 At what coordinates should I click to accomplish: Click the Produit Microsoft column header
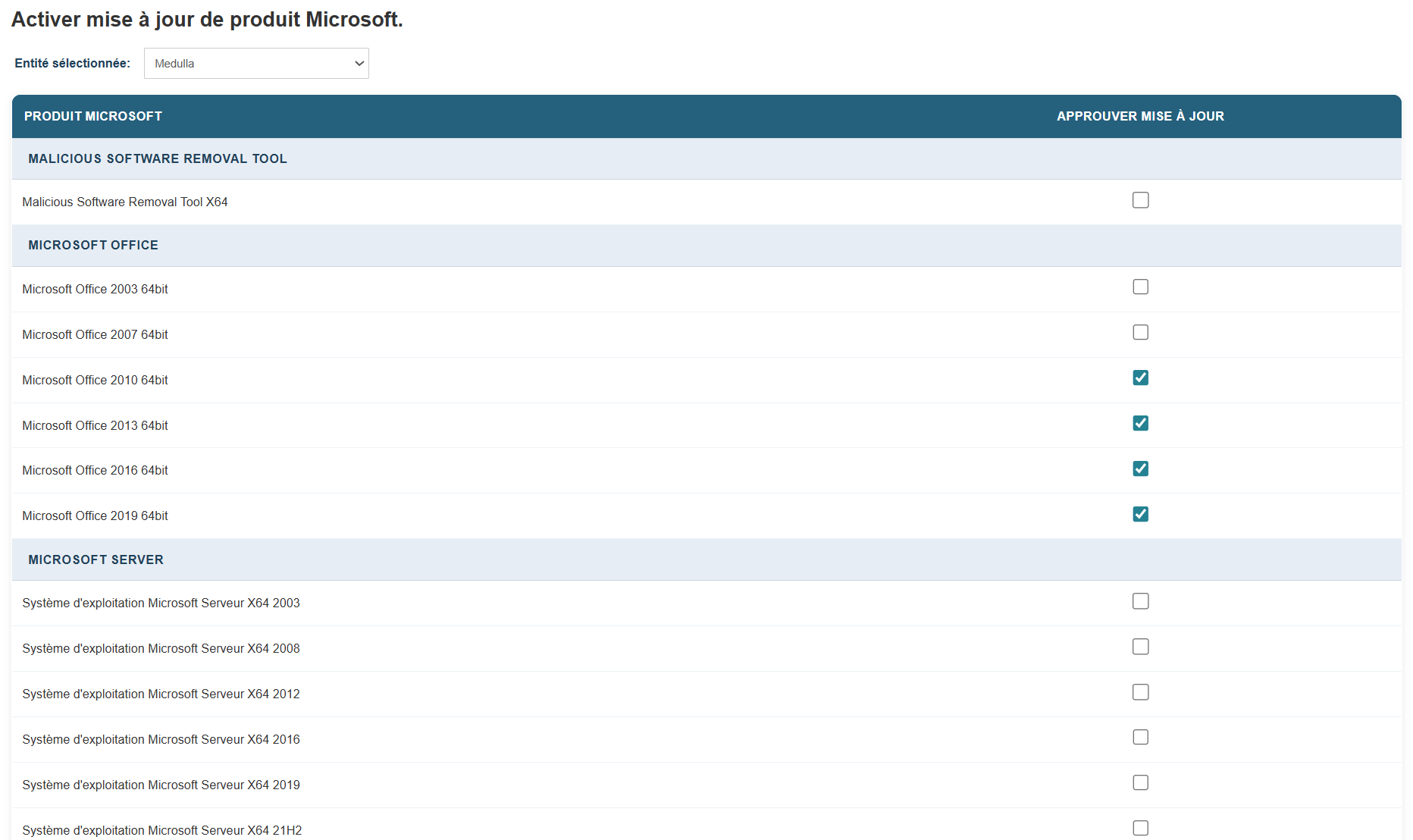coord(93,117)
